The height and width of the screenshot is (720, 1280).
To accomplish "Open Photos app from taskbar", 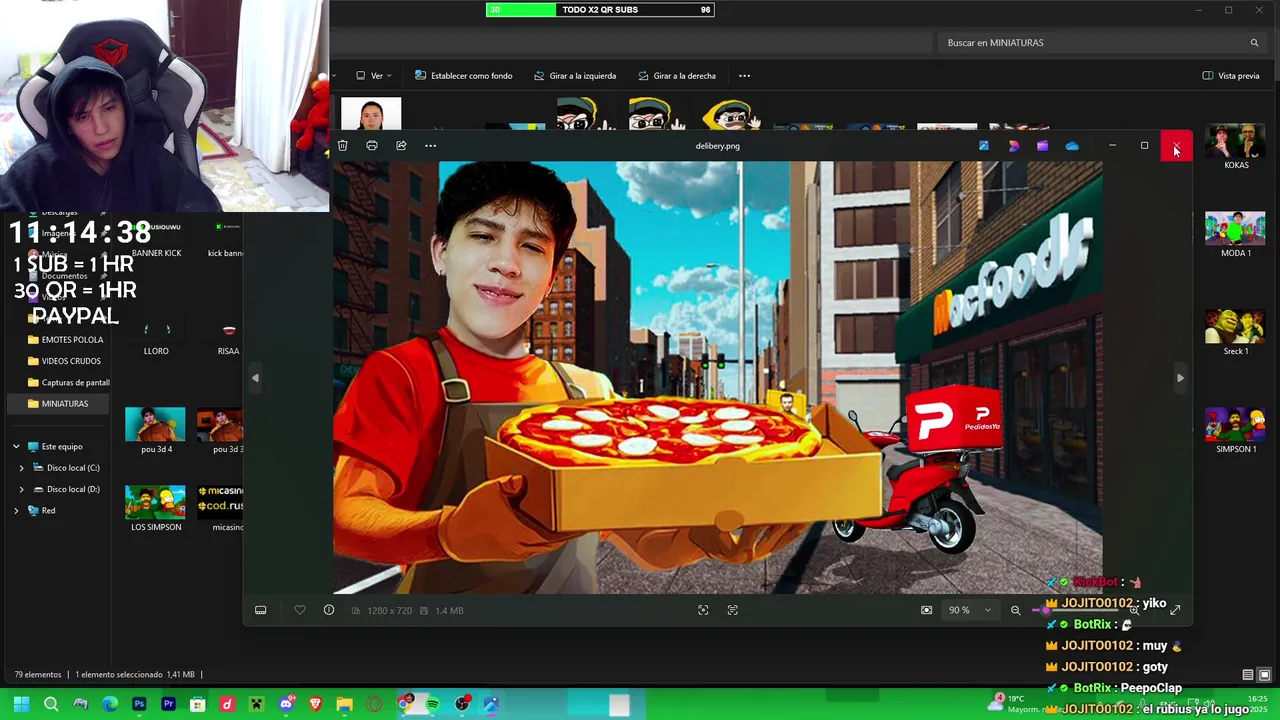I will [x=491, y=704].
